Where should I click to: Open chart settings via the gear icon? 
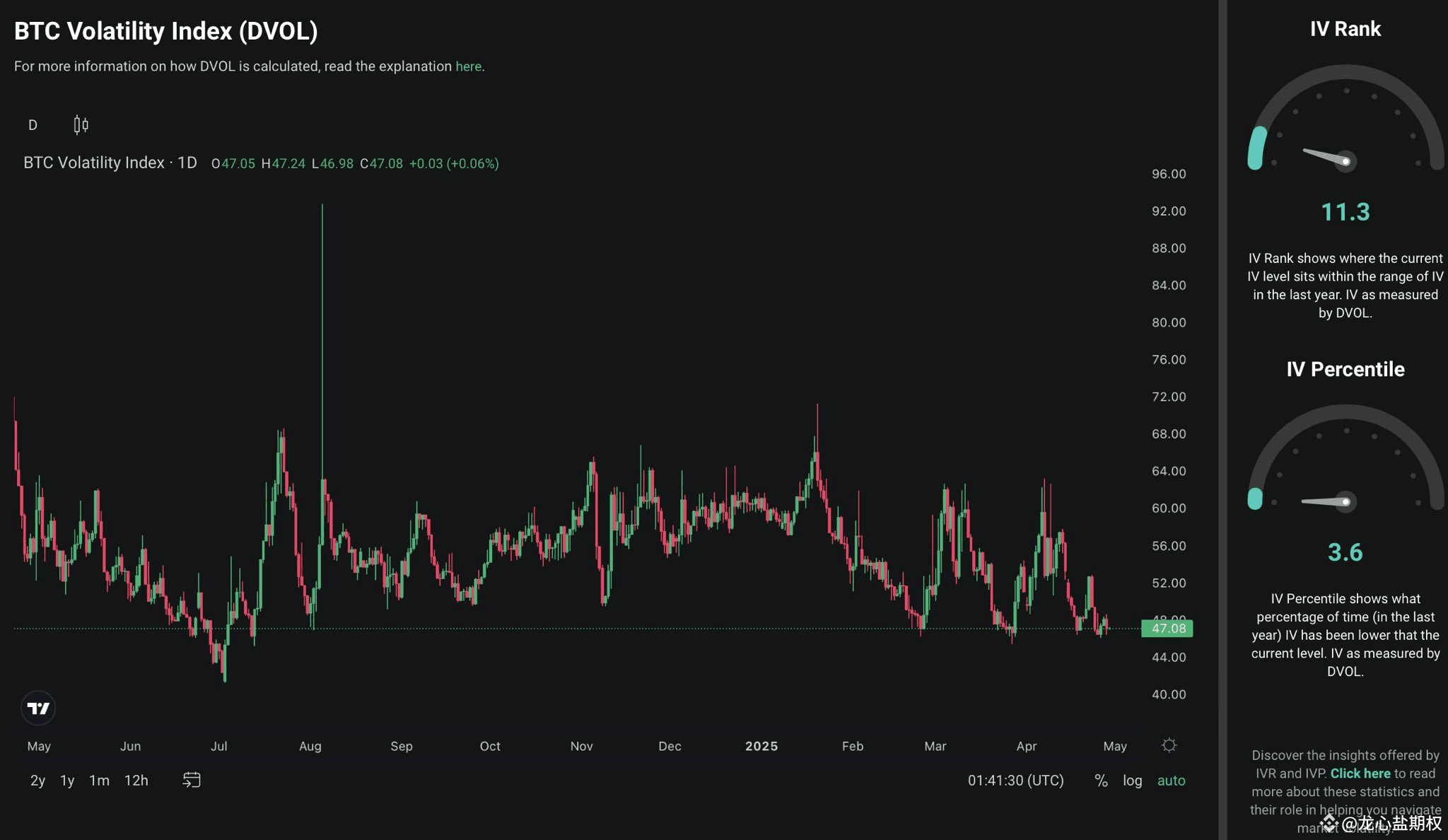tap(1169, 745)
